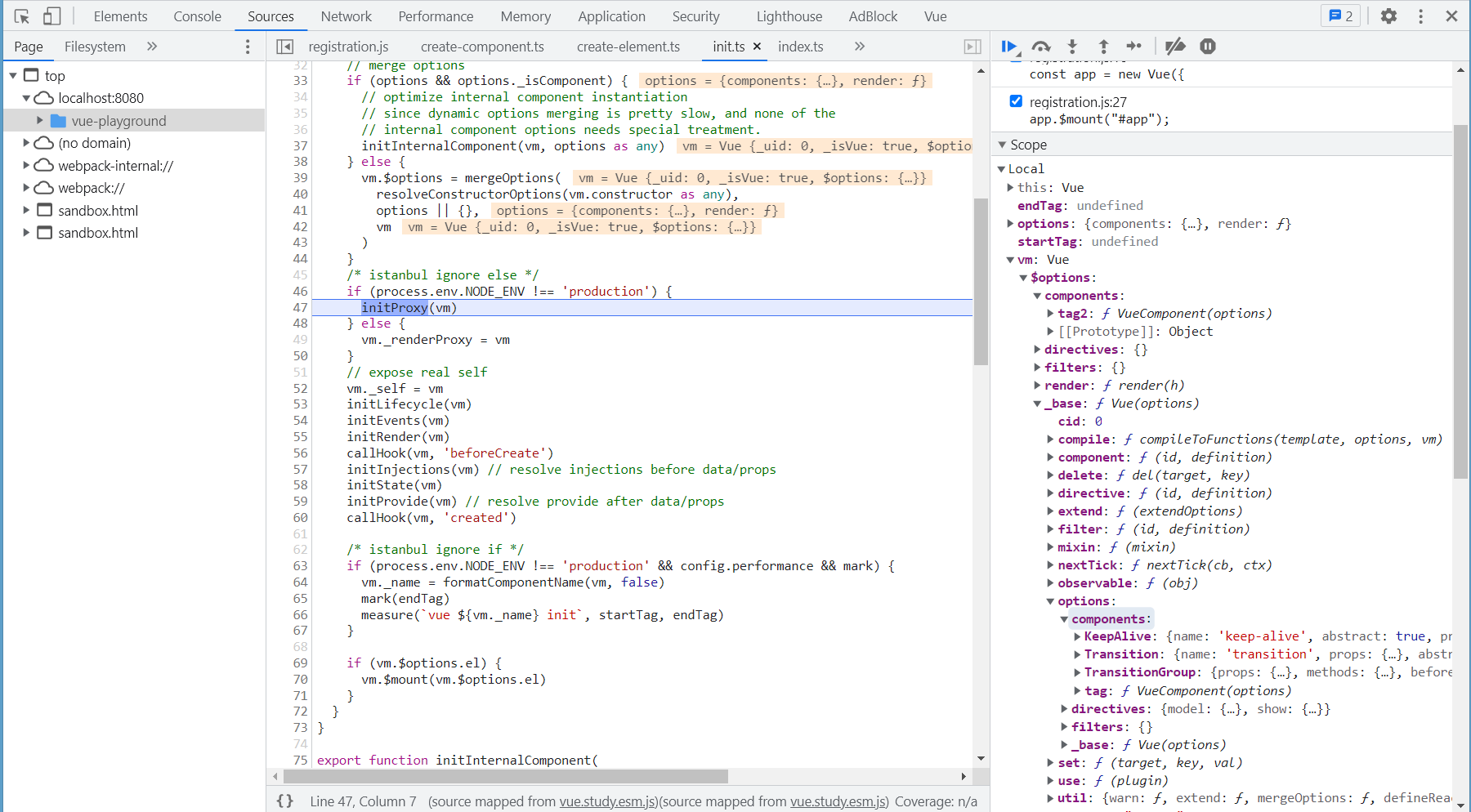The image size is (1471, 812).
Task: Expand the vue-playground folder
Action: 39,121
